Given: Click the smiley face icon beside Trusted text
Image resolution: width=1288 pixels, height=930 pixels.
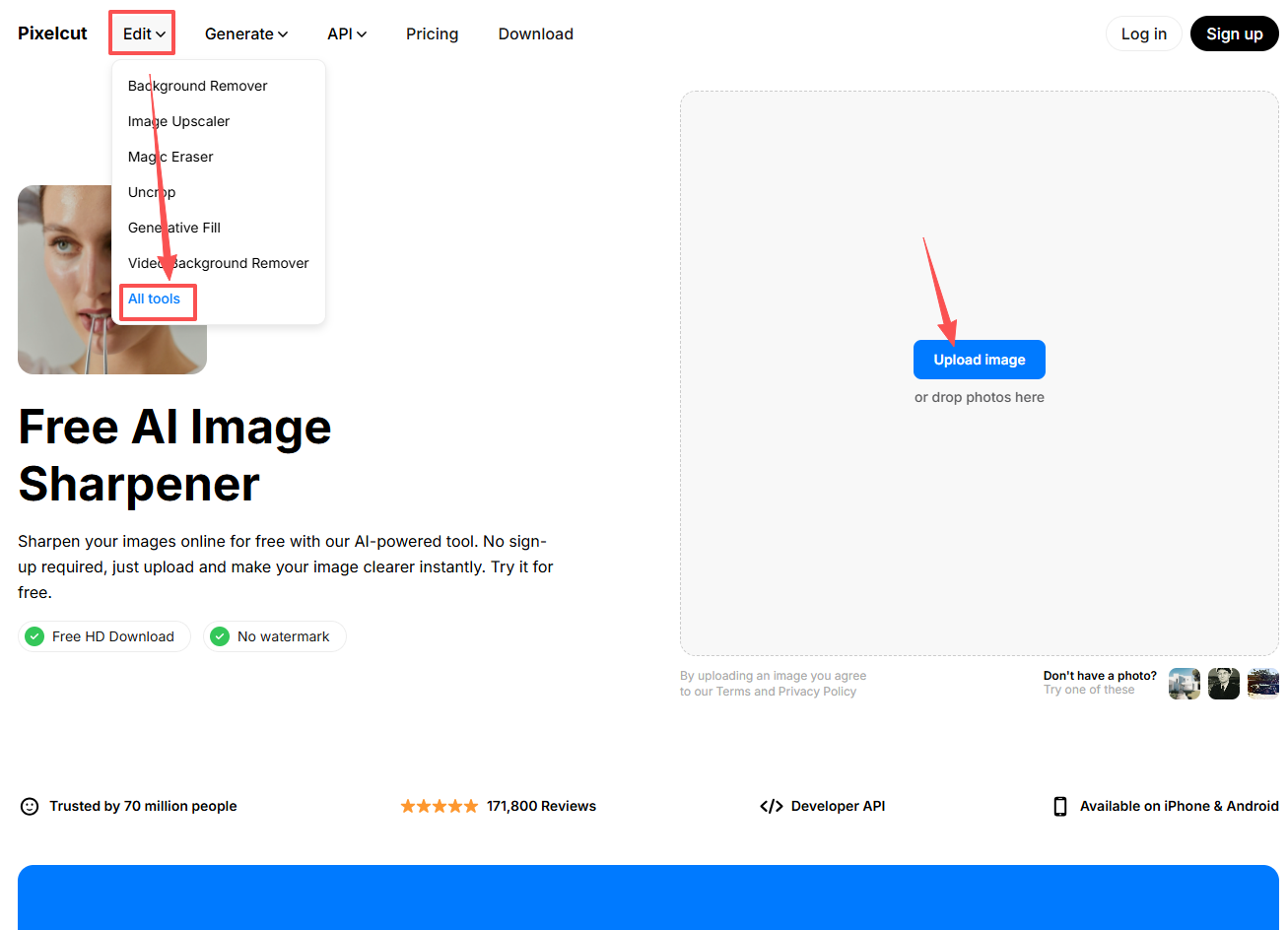Looking at the screenshot, I should [30, 806].
